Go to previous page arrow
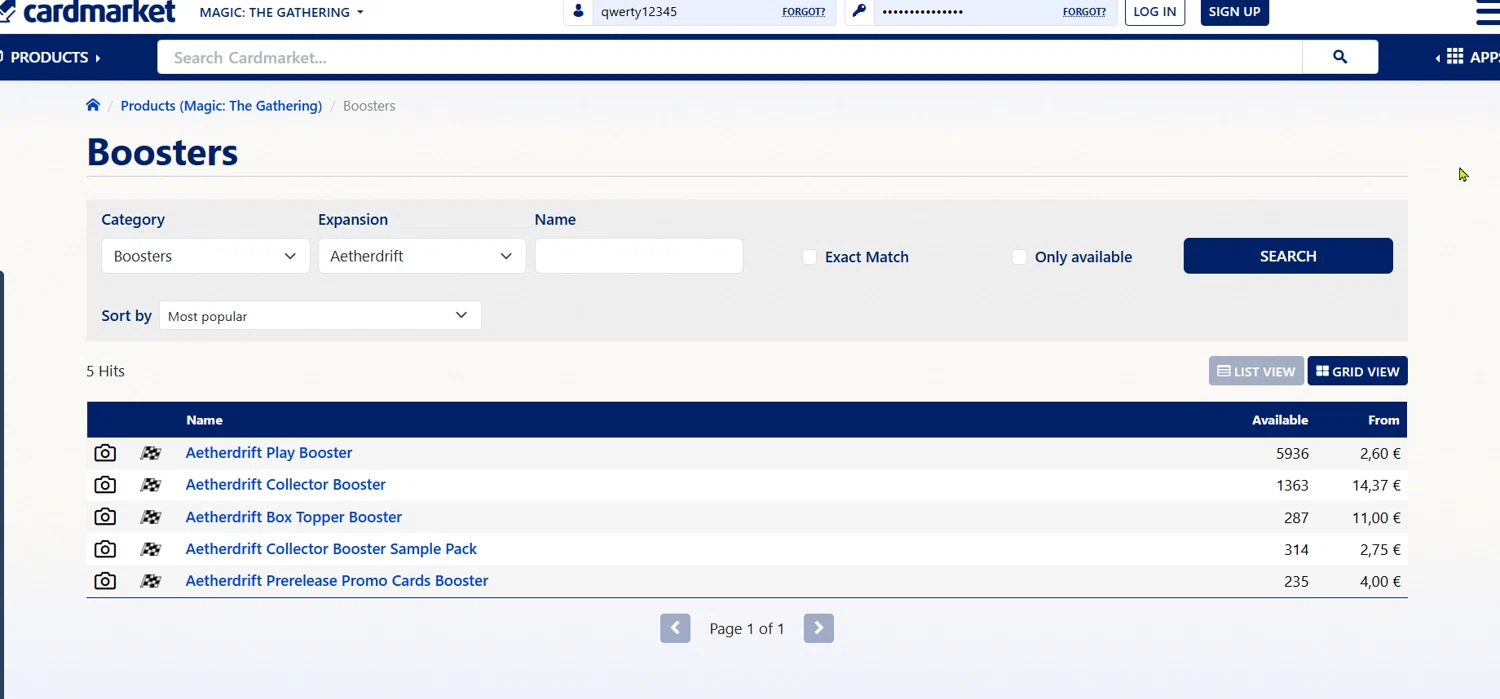 [x=675, y=628]
